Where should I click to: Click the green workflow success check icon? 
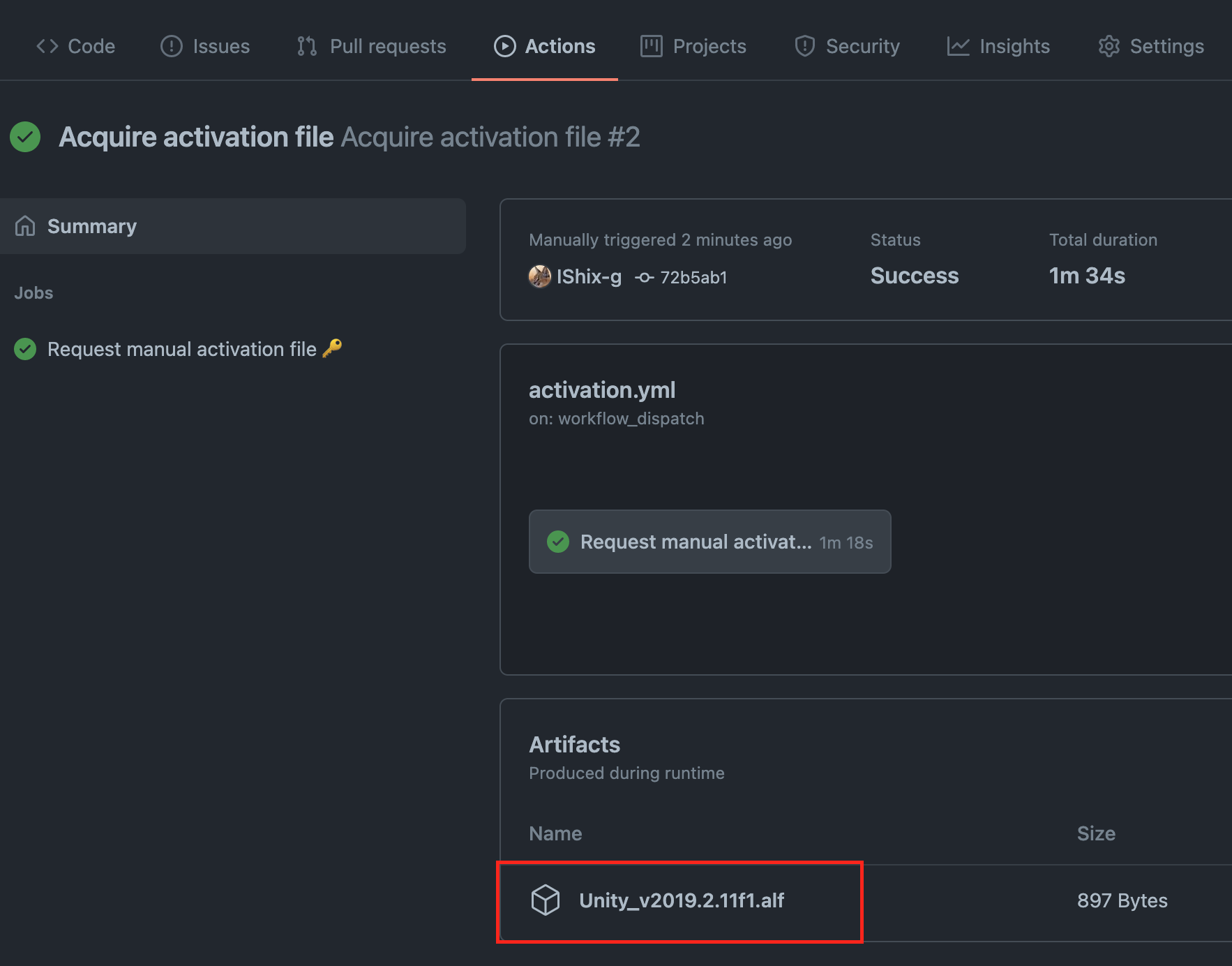pos(25,137)
